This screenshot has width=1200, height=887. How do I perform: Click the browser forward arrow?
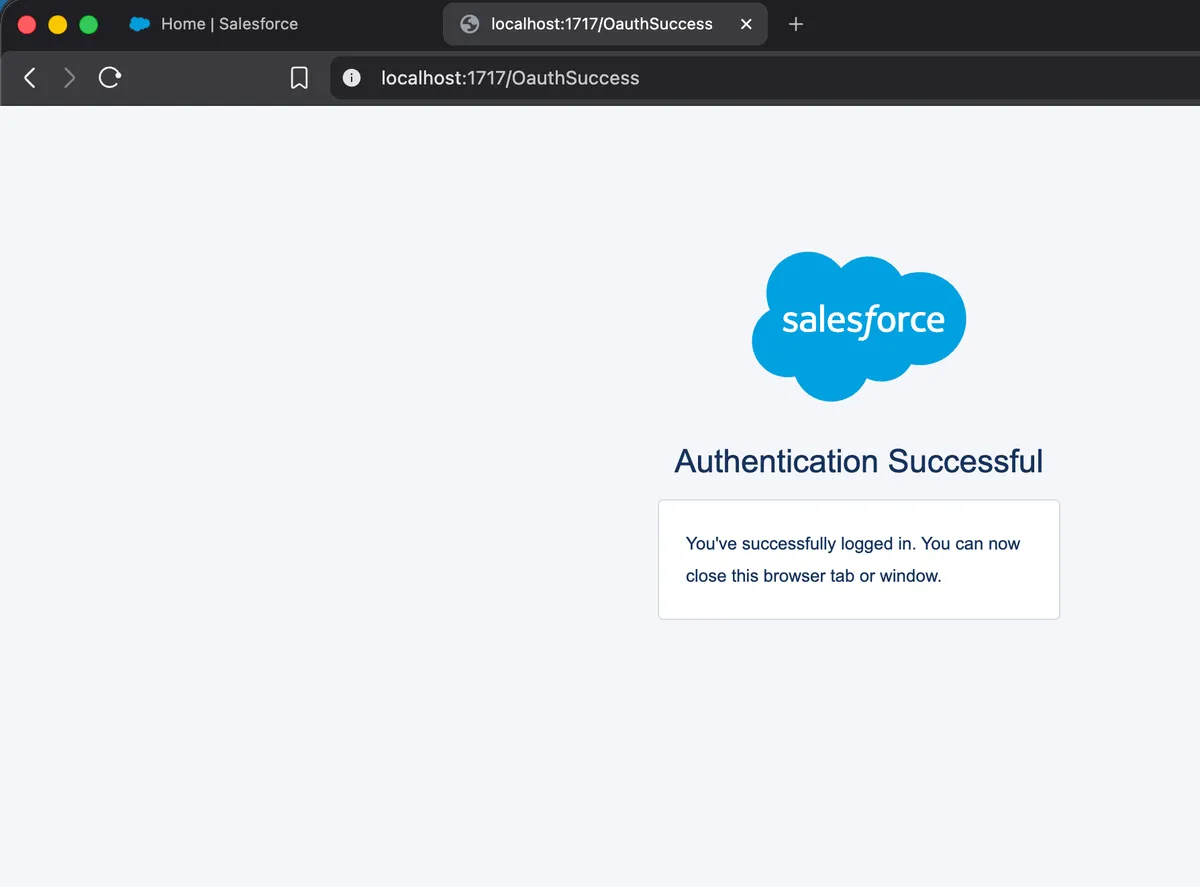[69, 78]
